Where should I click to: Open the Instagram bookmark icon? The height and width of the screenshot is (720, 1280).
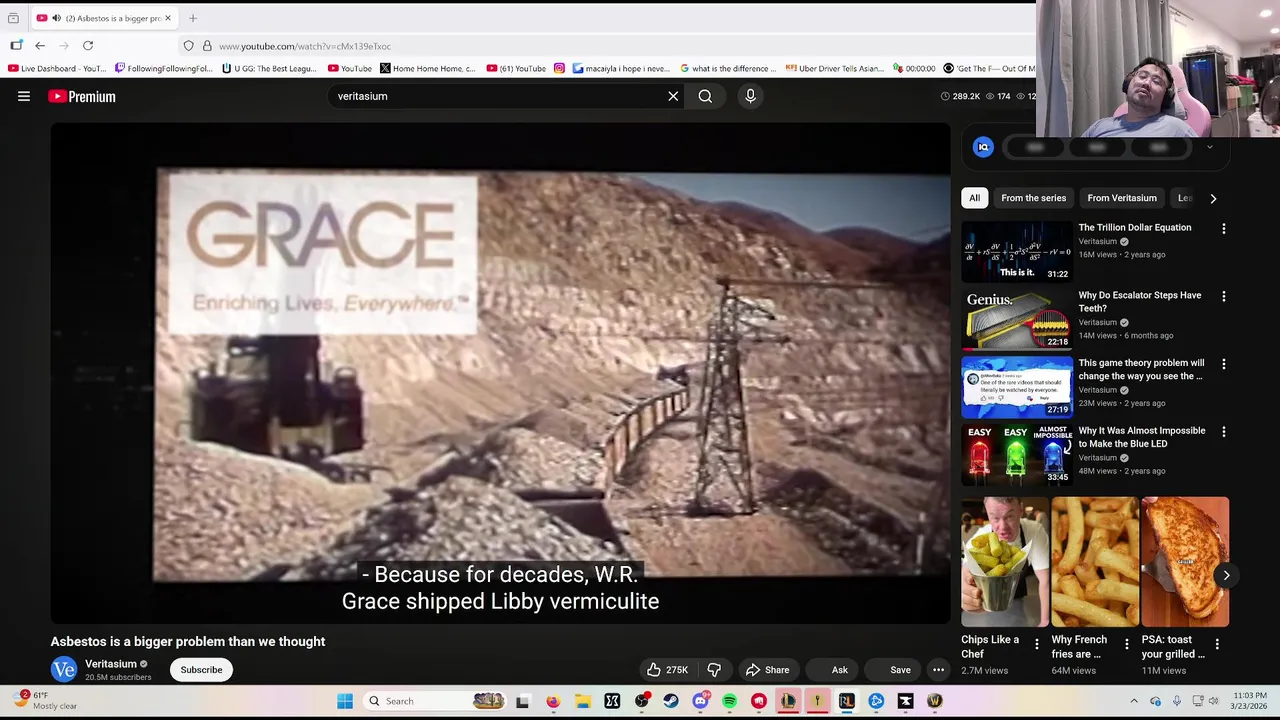coord(559,68)
